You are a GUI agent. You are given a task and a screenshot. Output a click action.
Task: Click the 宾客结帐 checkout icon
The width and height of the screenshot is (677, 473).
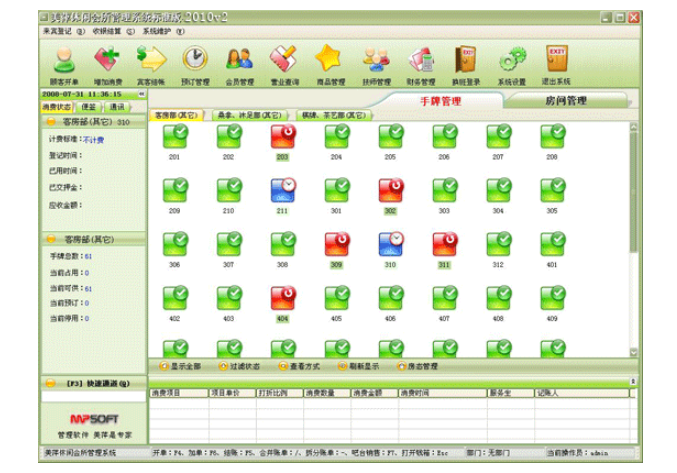click(x=150, y=63)
